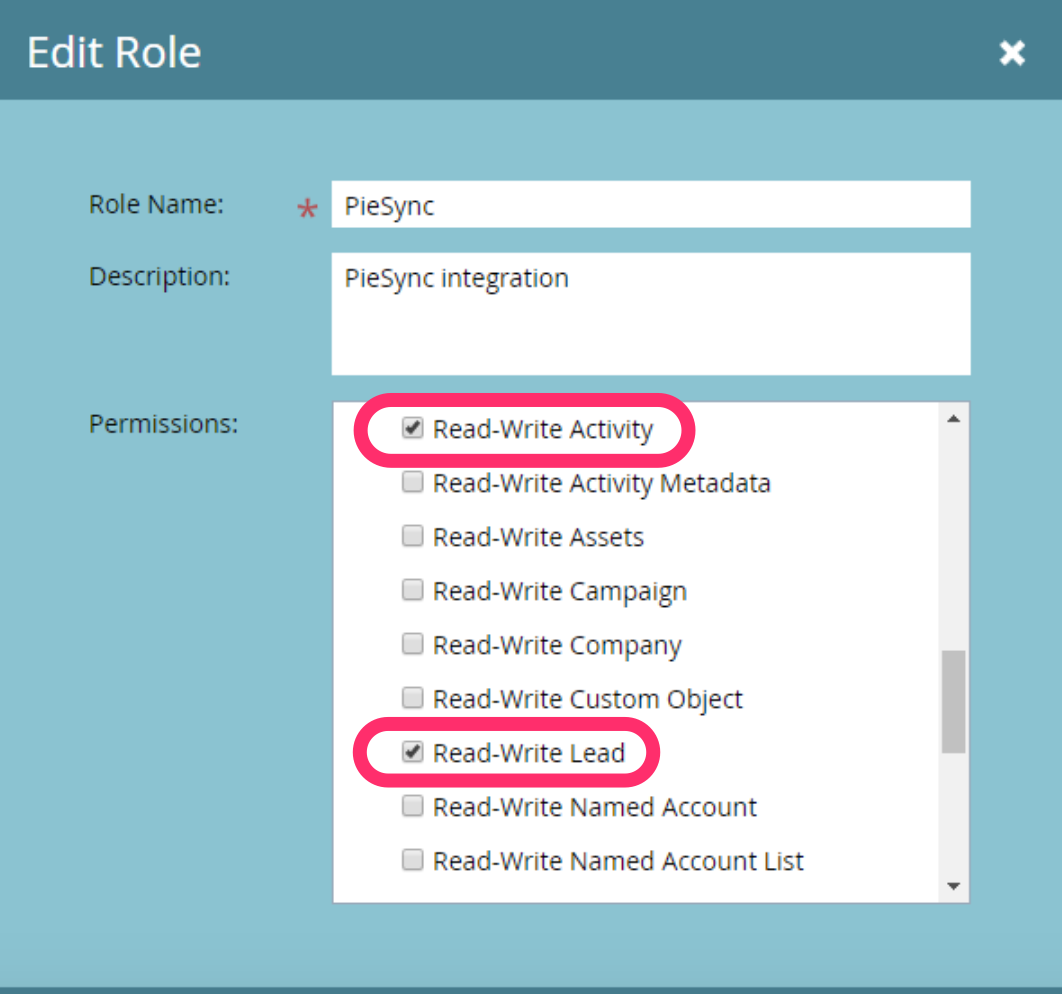1062x994 pixels.
Task: Close the Edit Role dialog
Action: pos(1012,53)
